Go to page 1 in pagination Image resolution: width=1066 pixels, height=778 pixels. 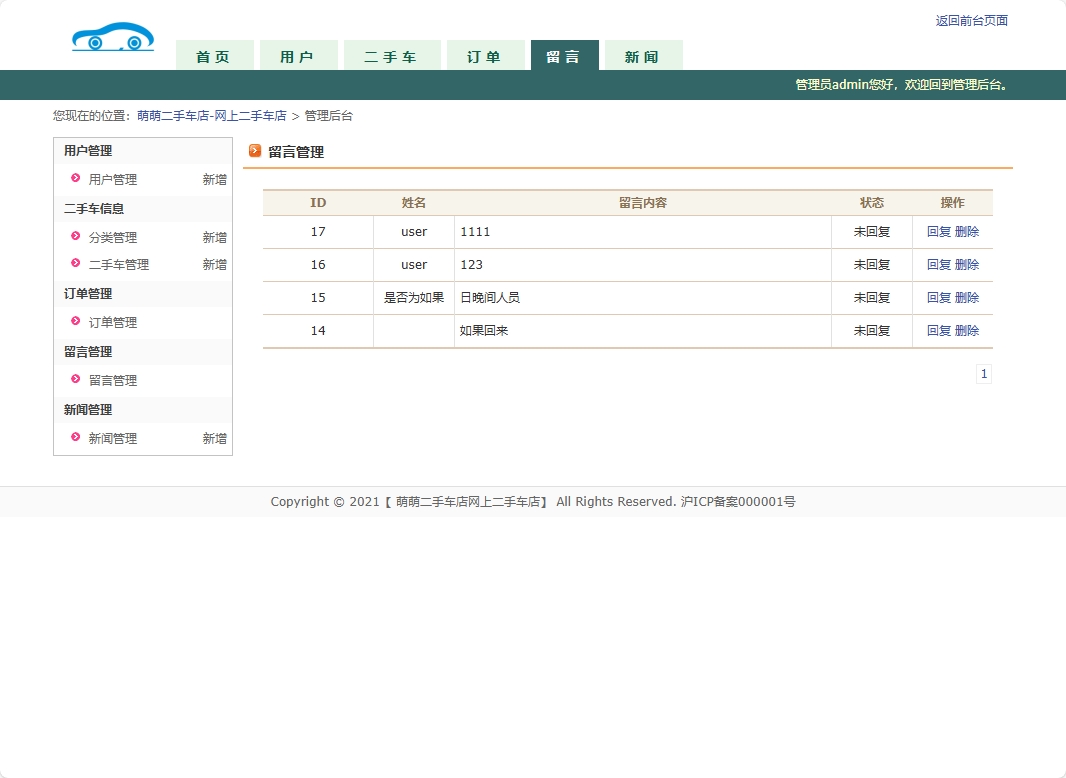pyautogui.click(x=984, y=374)
